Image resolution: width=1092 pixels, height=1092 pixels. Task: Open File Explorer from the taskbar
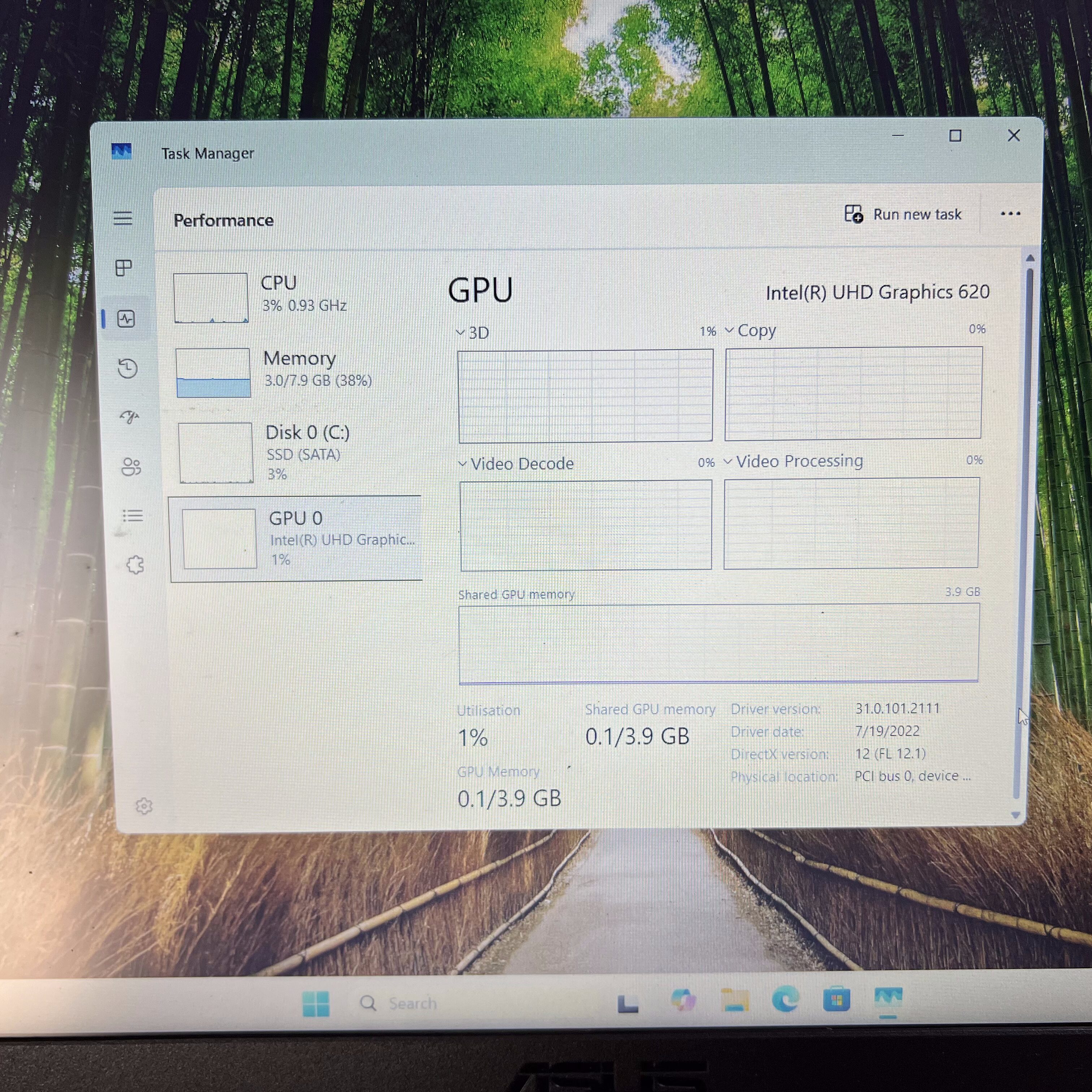pyautogui.click(x=735, y=1000)
